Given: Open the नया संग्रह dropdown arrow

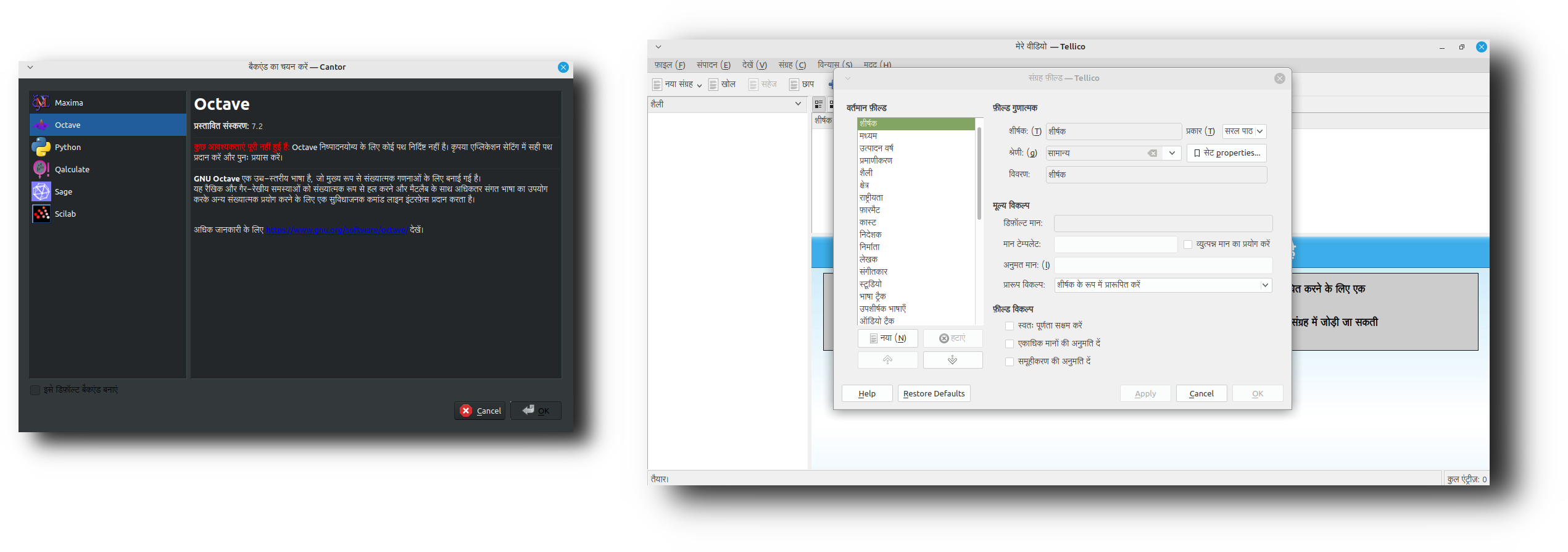Looking at the screenshot, I should pos(699,85).
